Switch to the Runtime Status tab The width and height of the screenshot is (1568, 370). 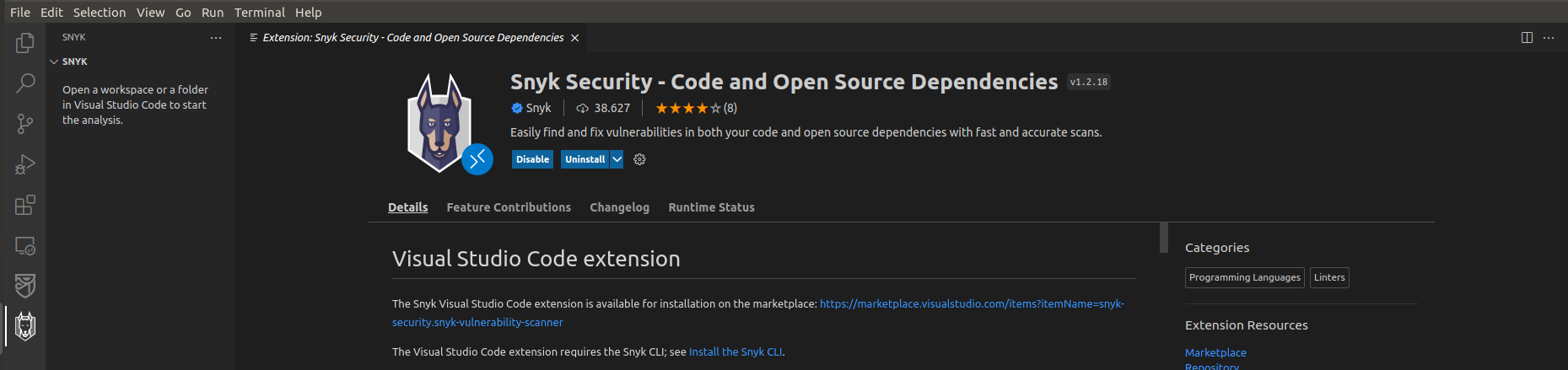pyautogui.click(x=712, y=207)
